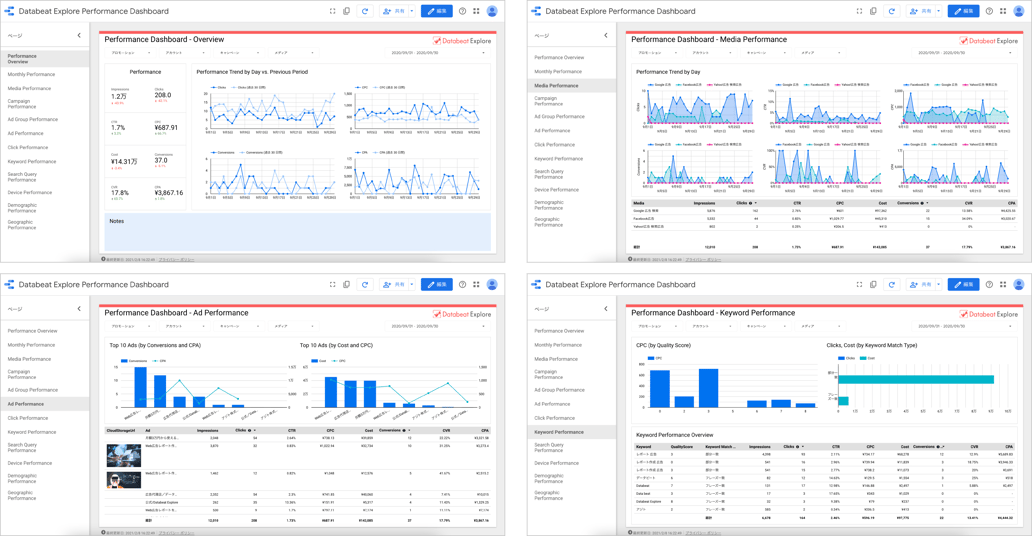Click QualityScore column header in Keyword Performance table
Screen dimensions: 1032x536
point(683,447)
